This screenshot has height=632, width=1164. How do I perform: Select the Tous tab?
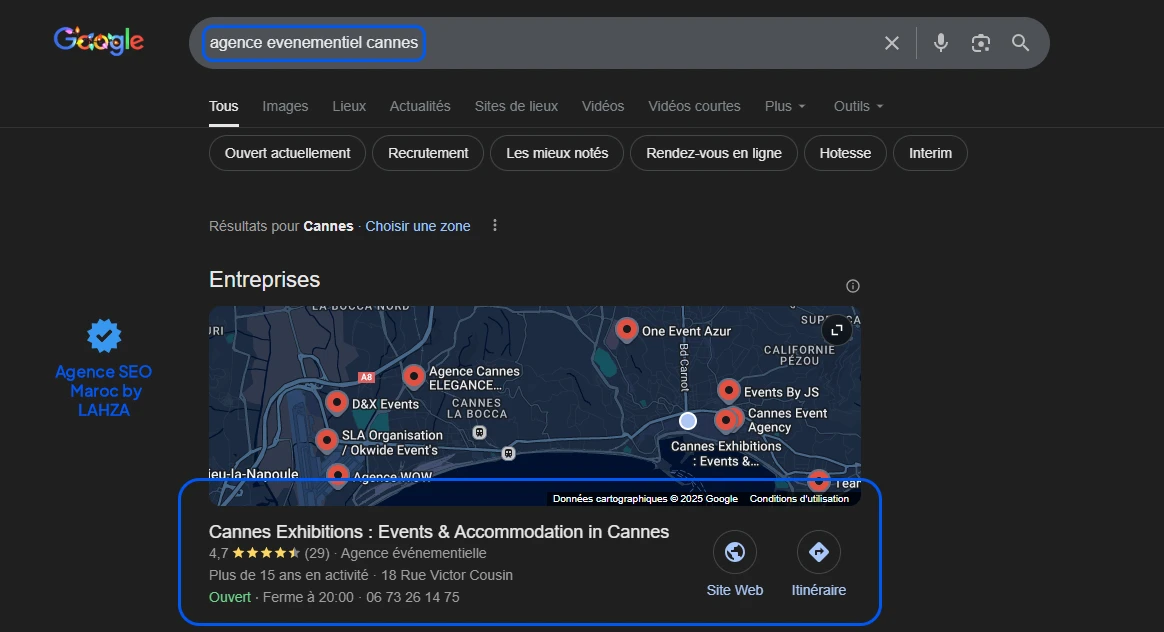tap(223, 106)
